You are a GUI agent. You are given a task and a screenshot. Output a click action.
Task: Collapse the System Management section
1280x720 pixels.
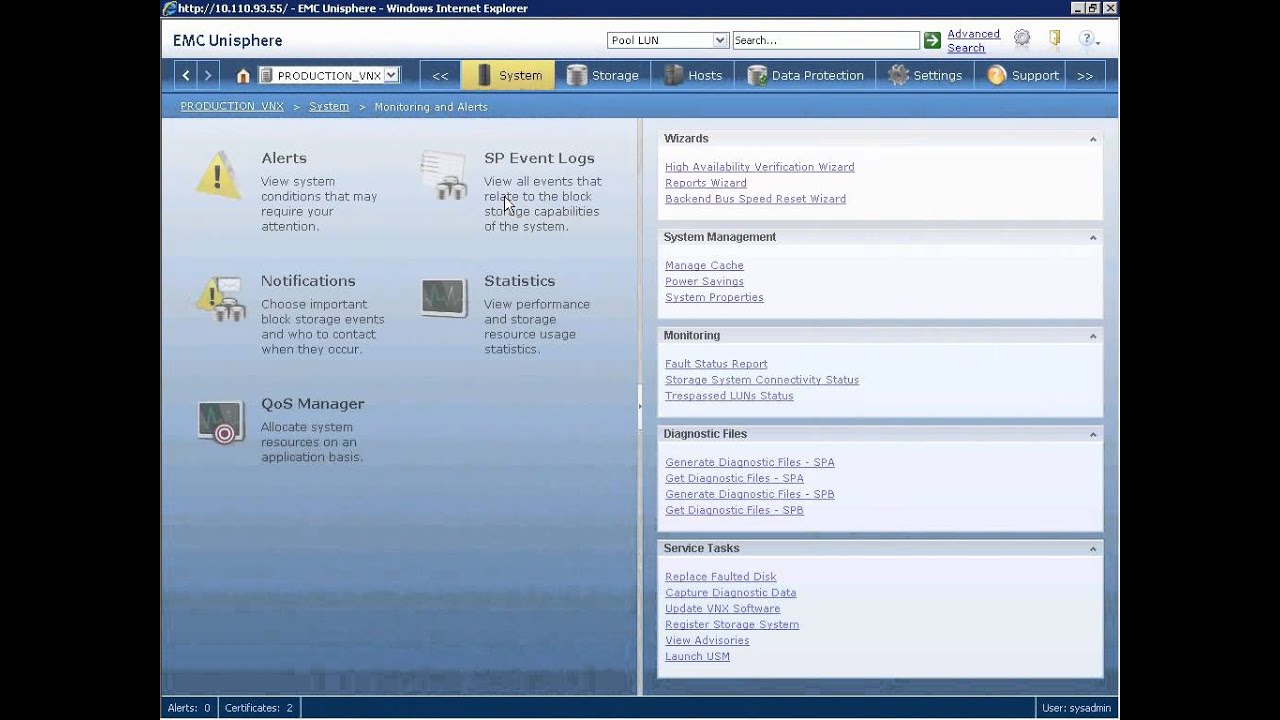click(1092, 238)
